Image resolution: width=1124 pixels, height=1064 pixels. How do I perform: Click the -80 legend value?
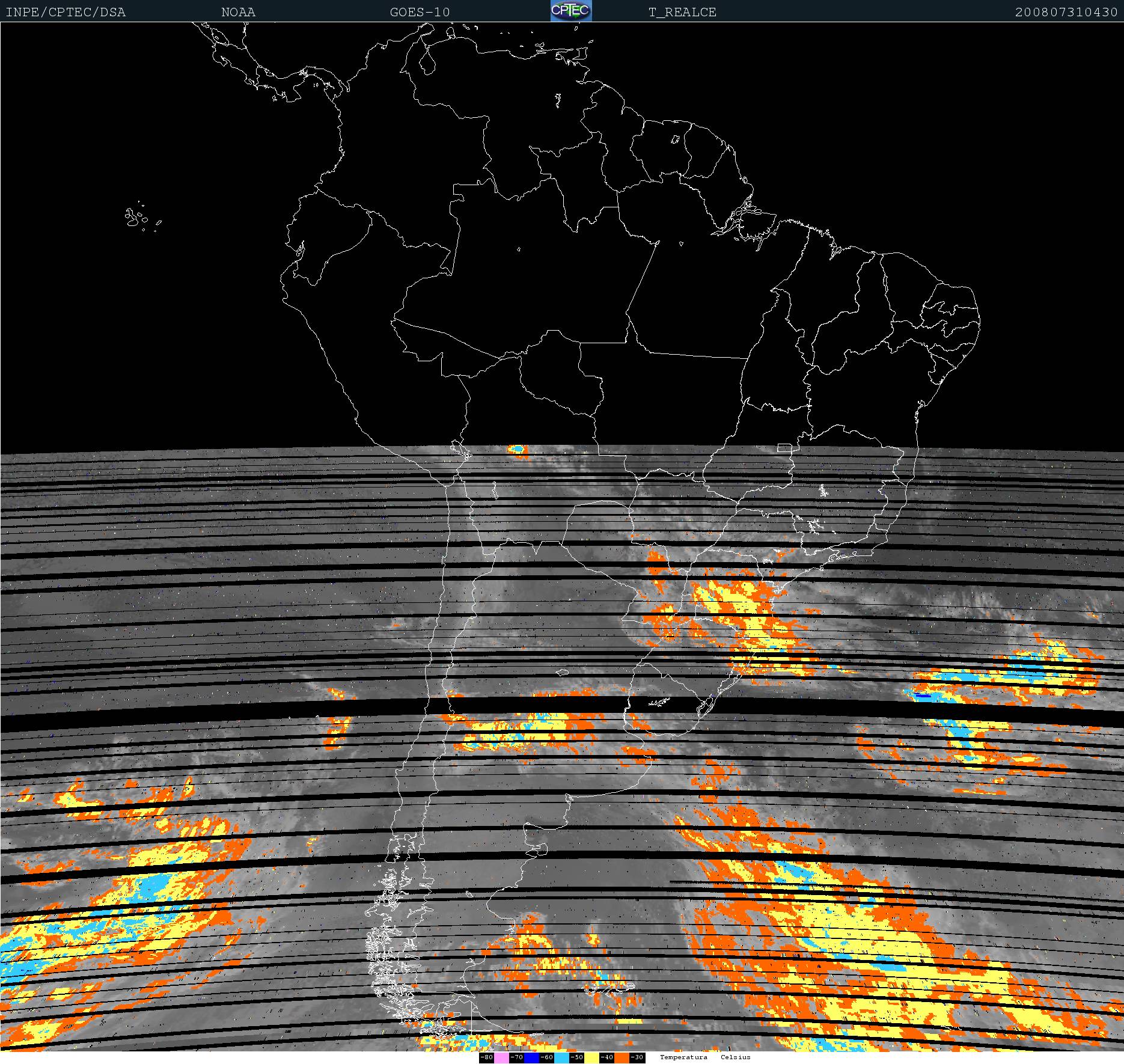click(486, 1057)
